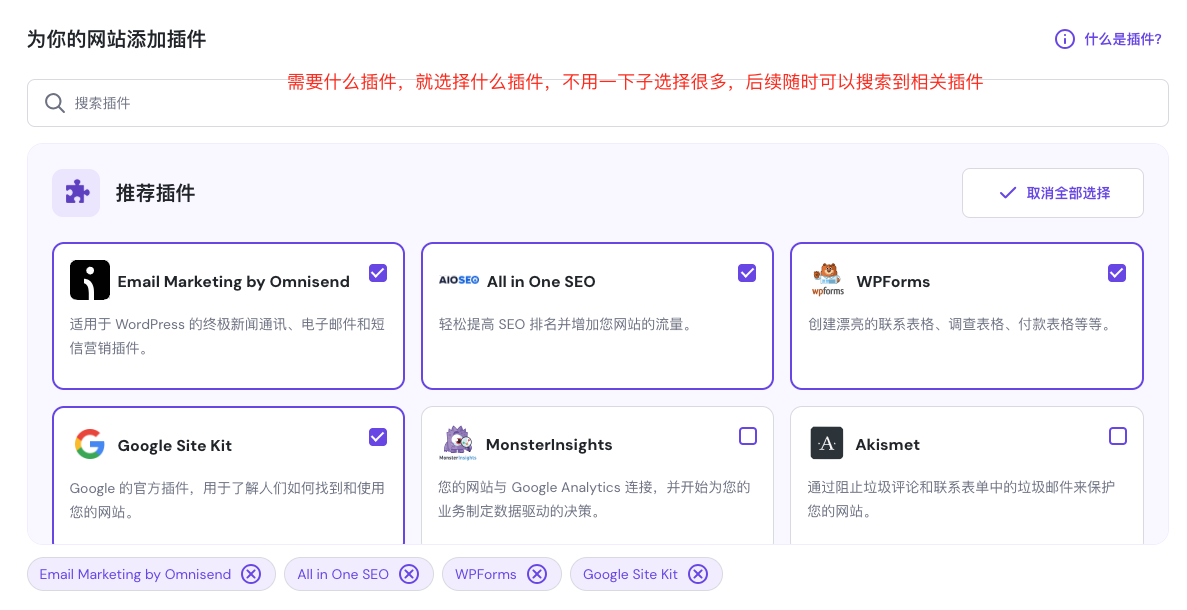Open the 什么是插件? help link
Image resolution: width=1187 pixels, height=610 pixels.
coord(1122,39)
